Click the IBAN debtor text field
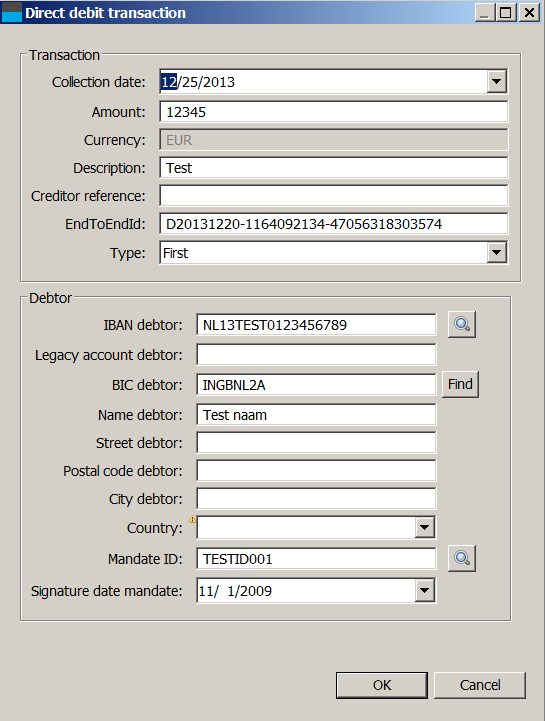This screenshot has width=545, height=721. click(316, 325)
